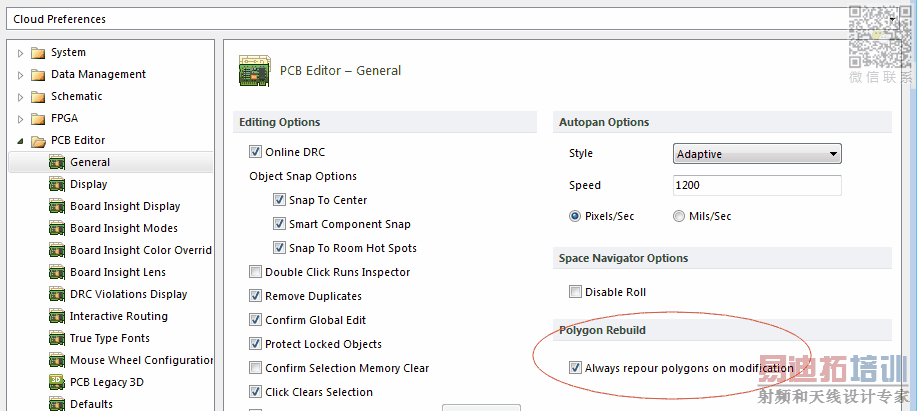Image resolution: width=917 pixels, height=411 pixels.
Task: Expand the System tree node
Action: click(20, 53)
